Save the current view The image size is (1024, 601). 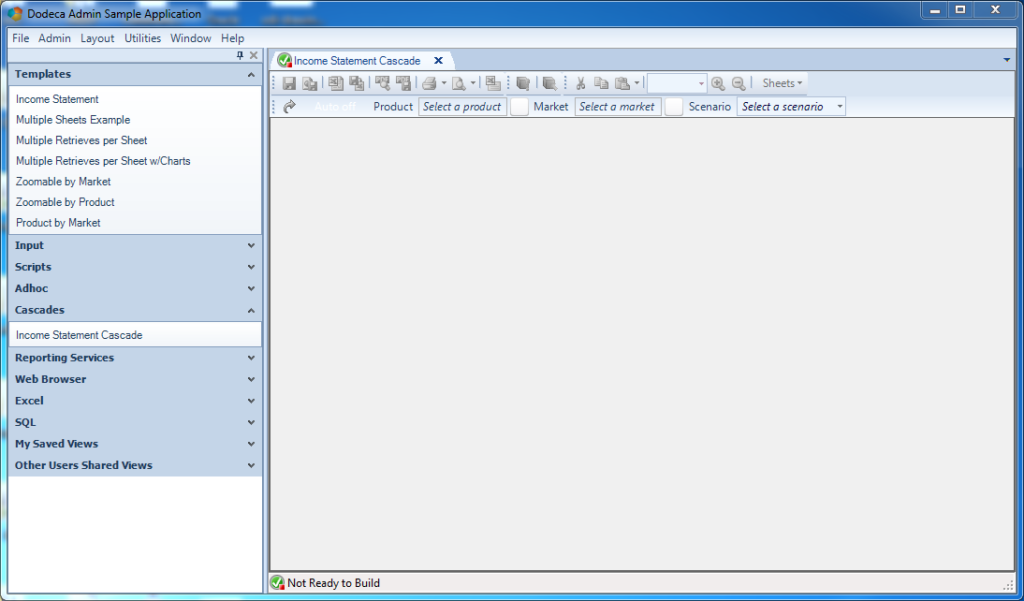[289, 83]
